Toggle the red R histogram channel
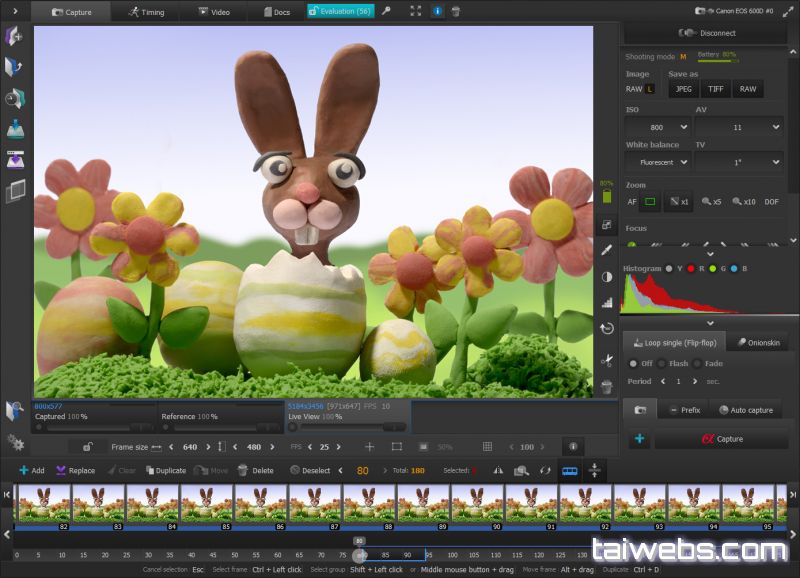The image size is (800, 578). pos(690,269)
